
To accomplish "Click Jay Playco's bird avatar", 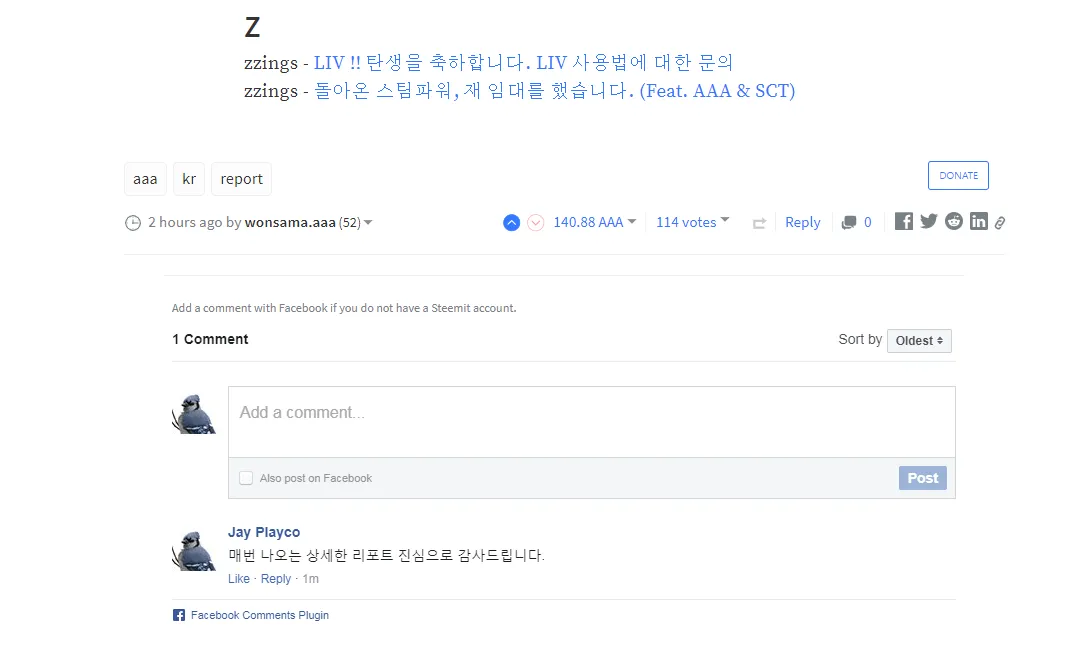I will click(194, 551).
